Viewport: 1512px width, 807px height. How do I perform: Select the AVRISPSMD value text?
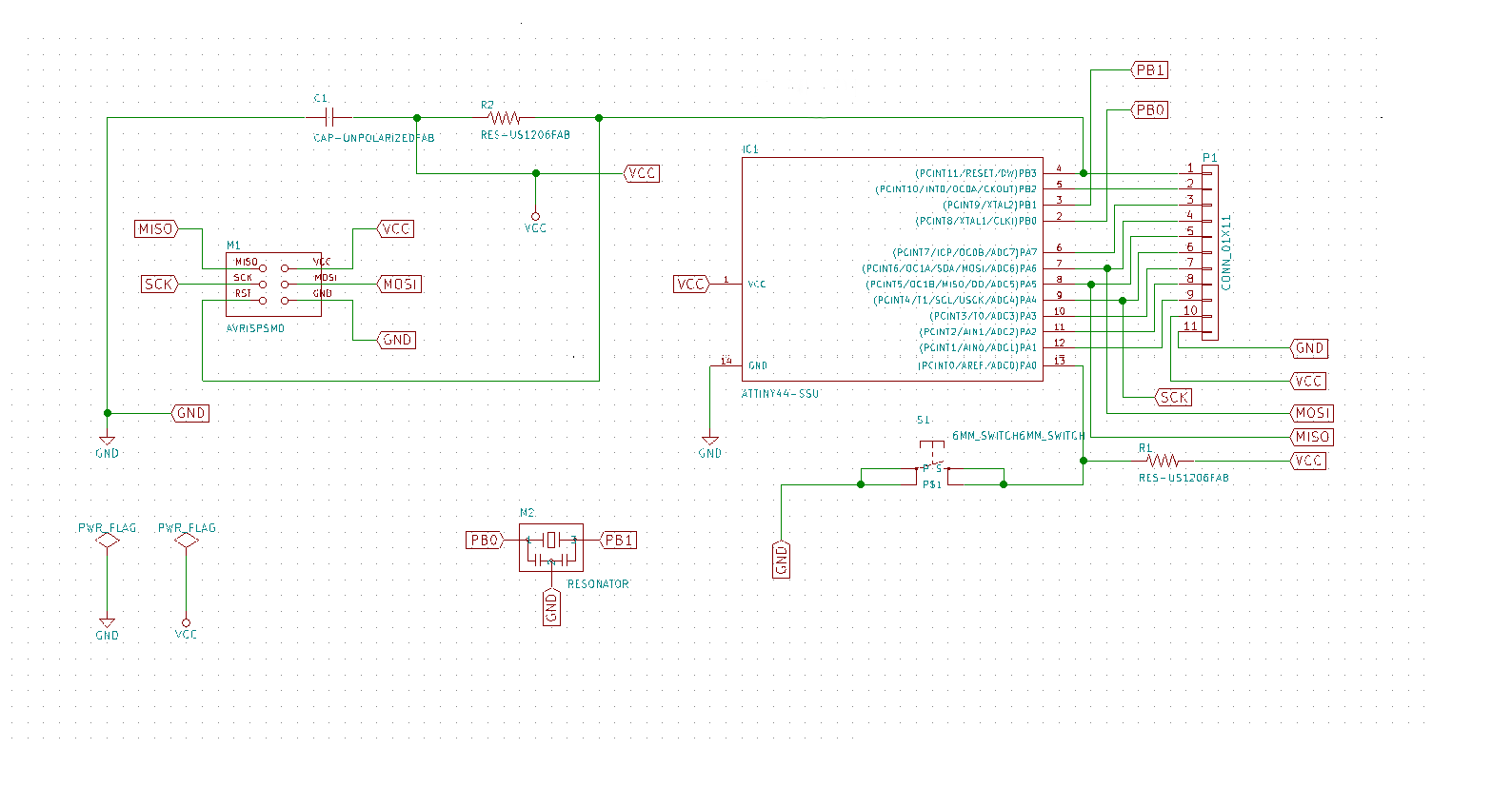click(x=255, y=328)
